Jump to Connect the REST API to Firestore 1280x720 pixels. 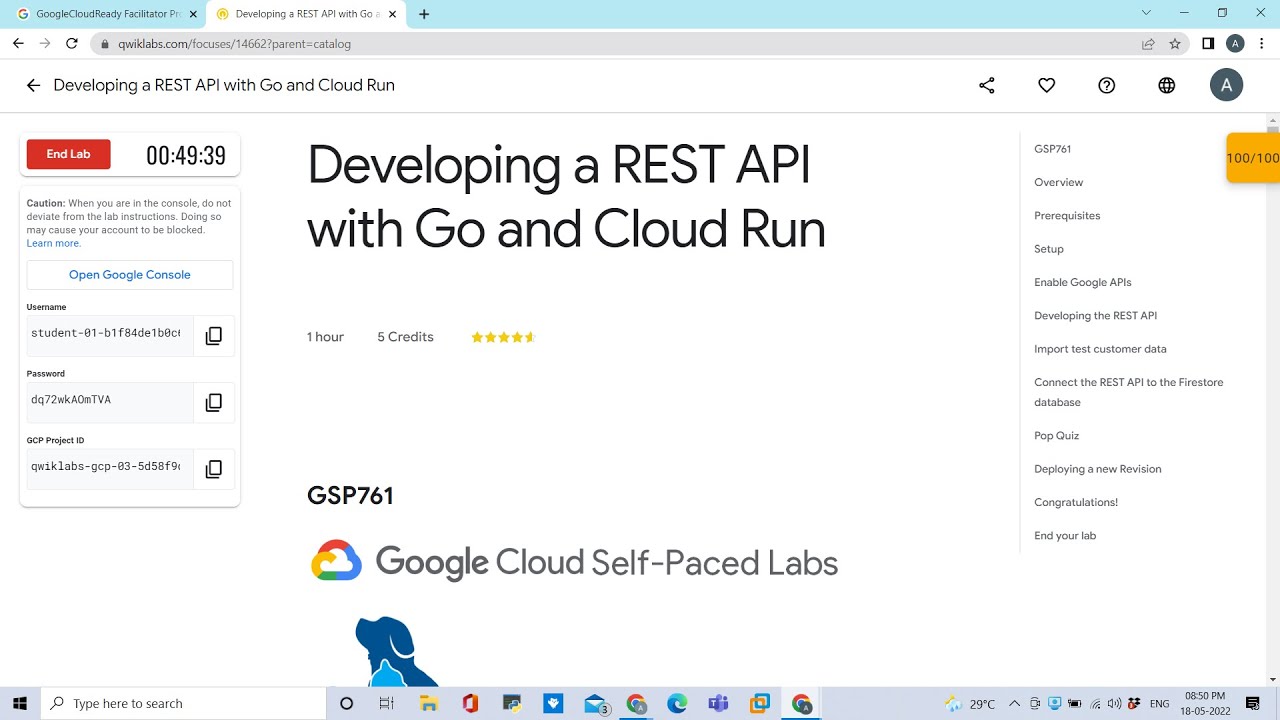(1128, 392)
